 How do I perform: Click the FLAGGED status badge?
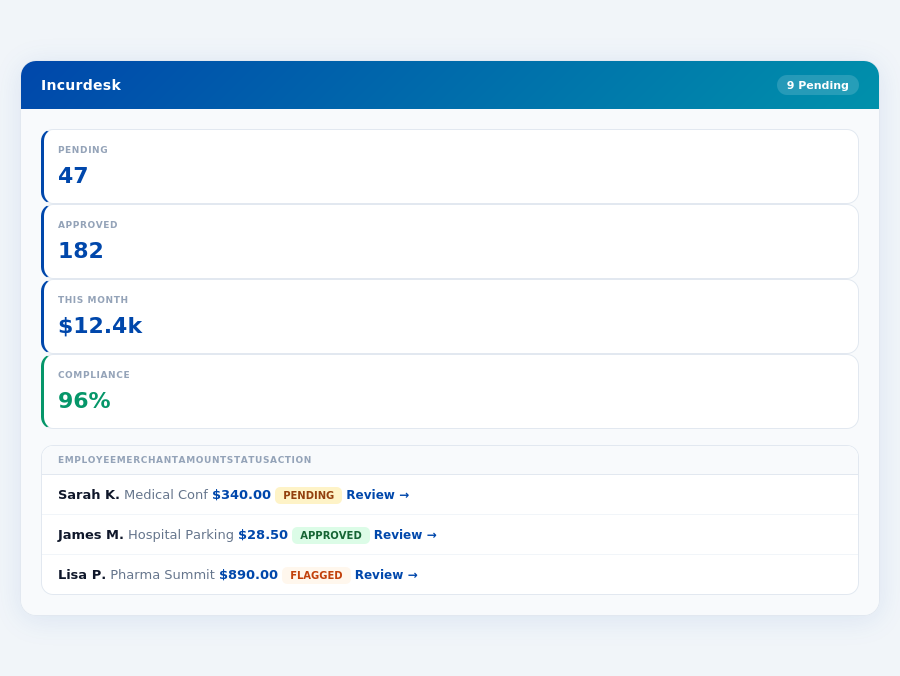pyautogui.click(x=316, y=574)
